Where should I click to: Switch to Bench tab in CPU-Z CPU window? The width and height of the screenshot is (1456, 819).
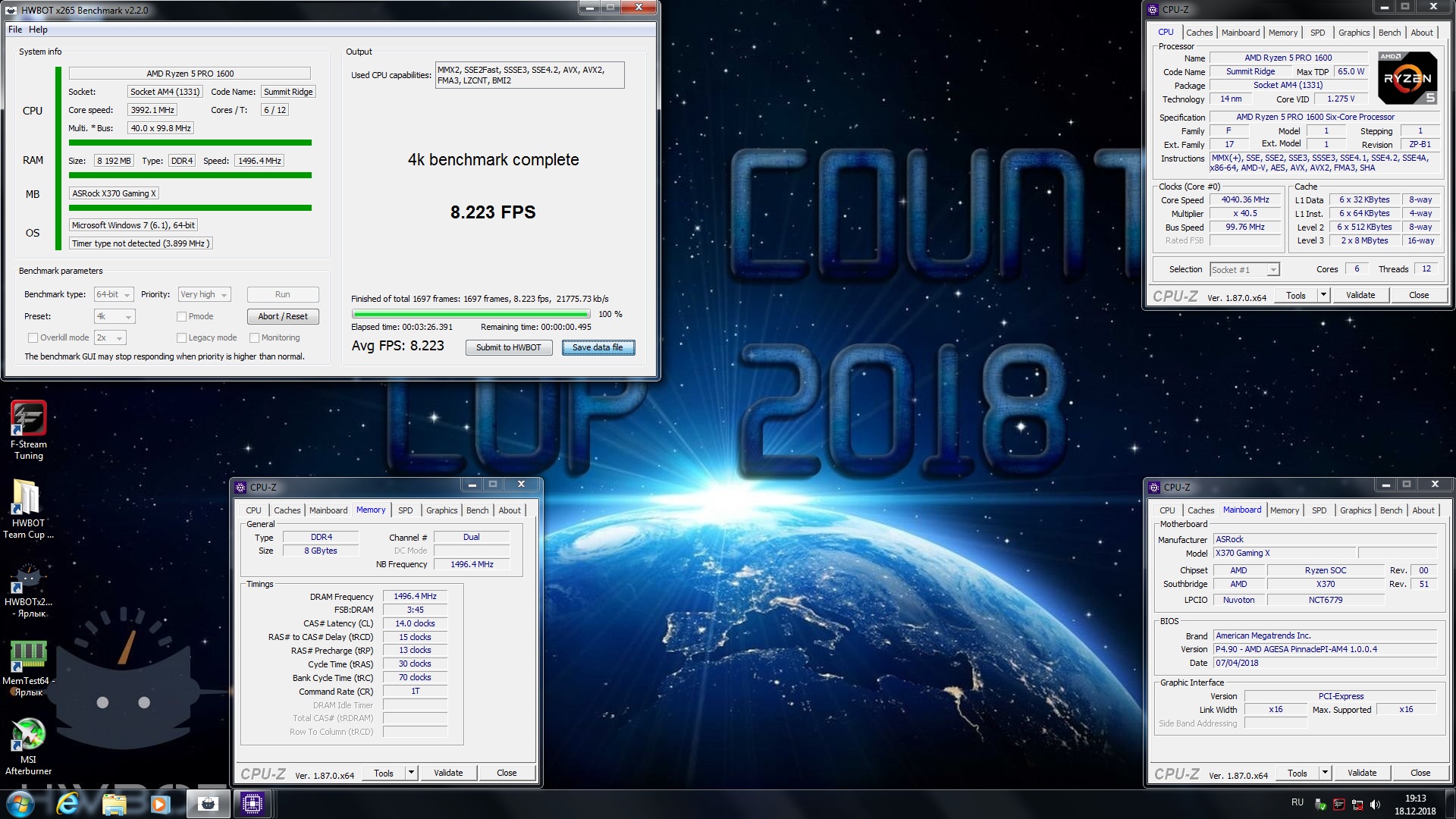click(1389, 33)
